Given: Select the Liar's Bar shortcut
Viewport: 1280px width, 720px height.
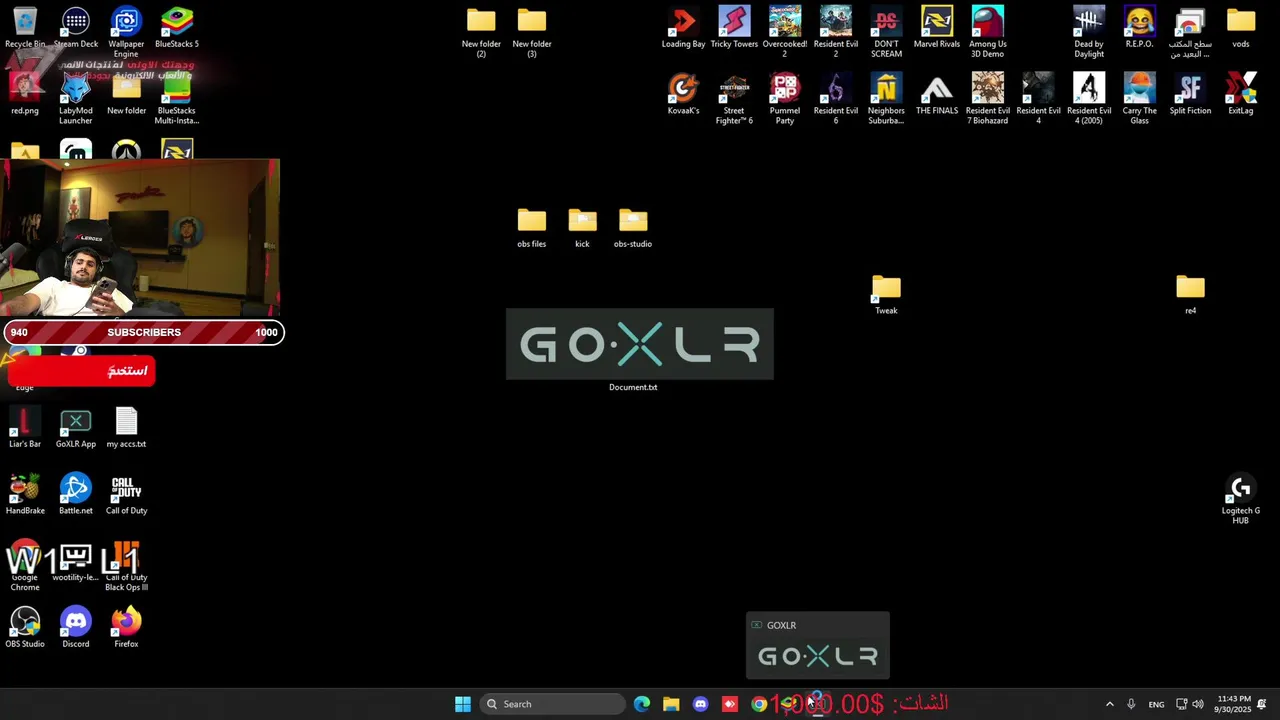Looking at the screenshot, I should coord(25,428).
